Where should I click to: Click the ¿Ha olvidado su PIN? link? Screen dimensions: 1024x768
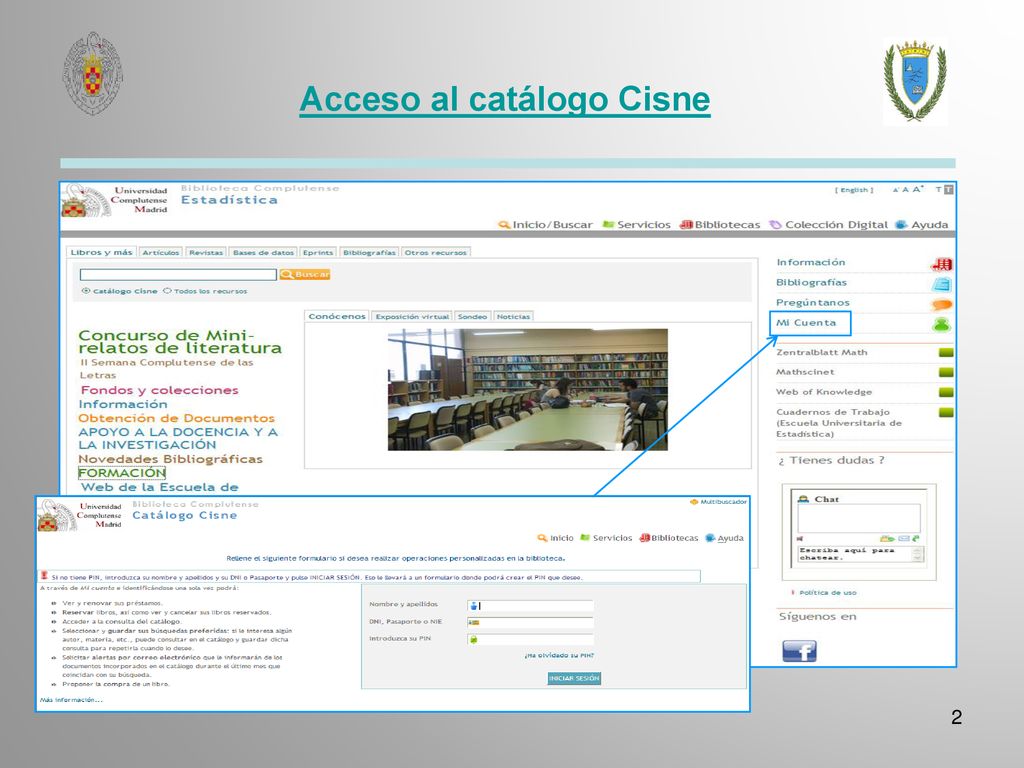coord(559,655)
